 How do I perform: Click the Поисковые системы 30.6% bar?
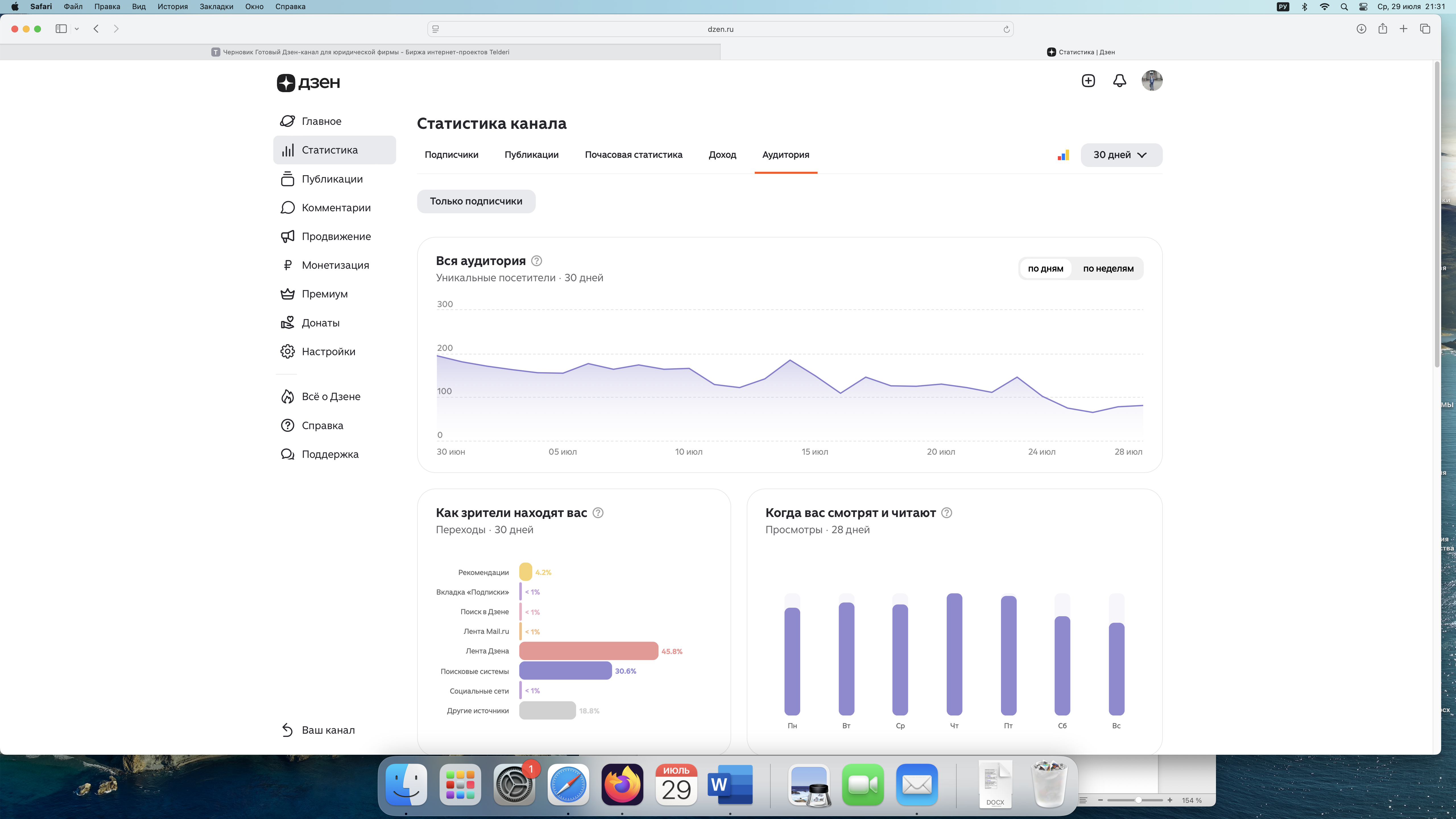[565, 671]
